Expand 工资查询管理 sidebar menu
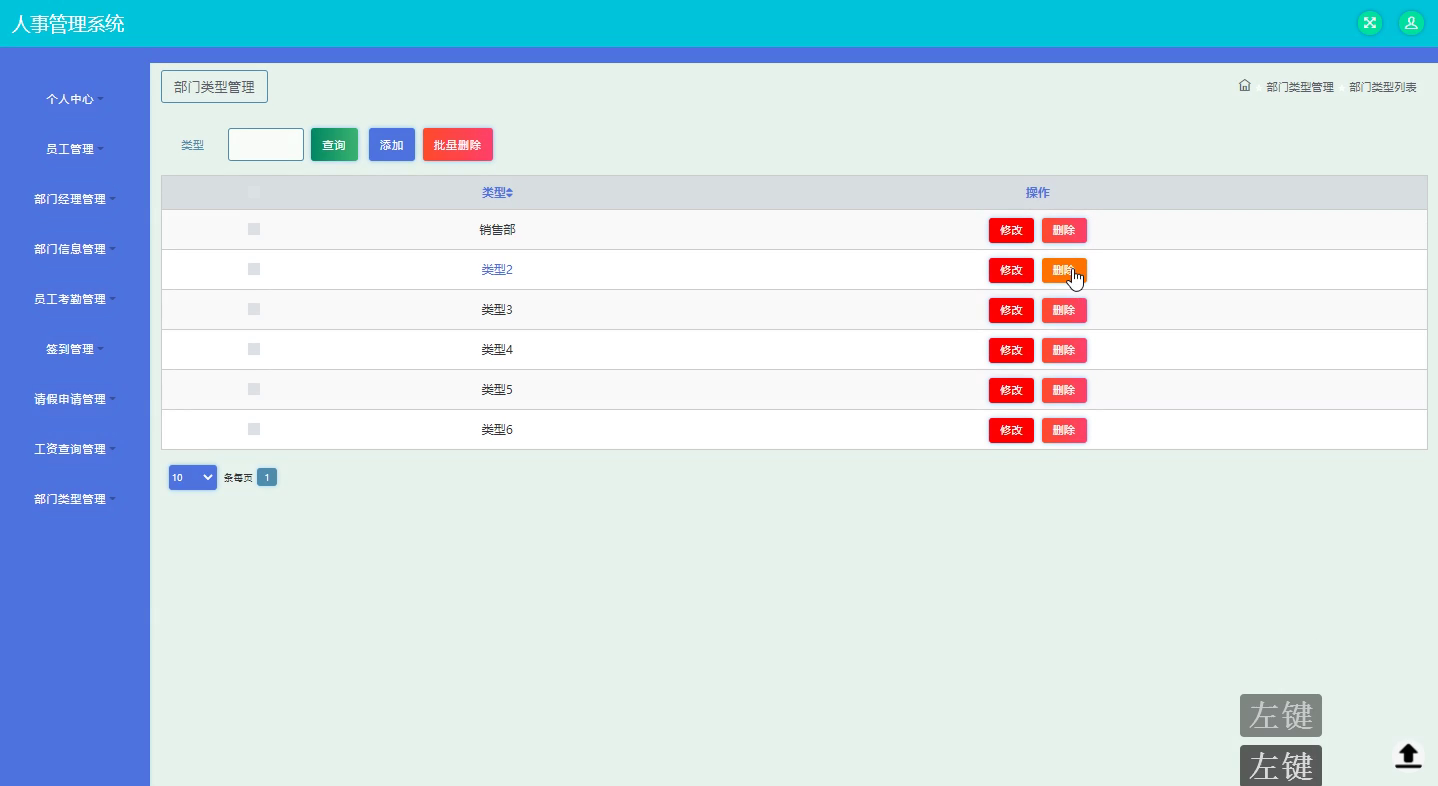The width and height of the screenshot is (1438, 786). [75, 449]
